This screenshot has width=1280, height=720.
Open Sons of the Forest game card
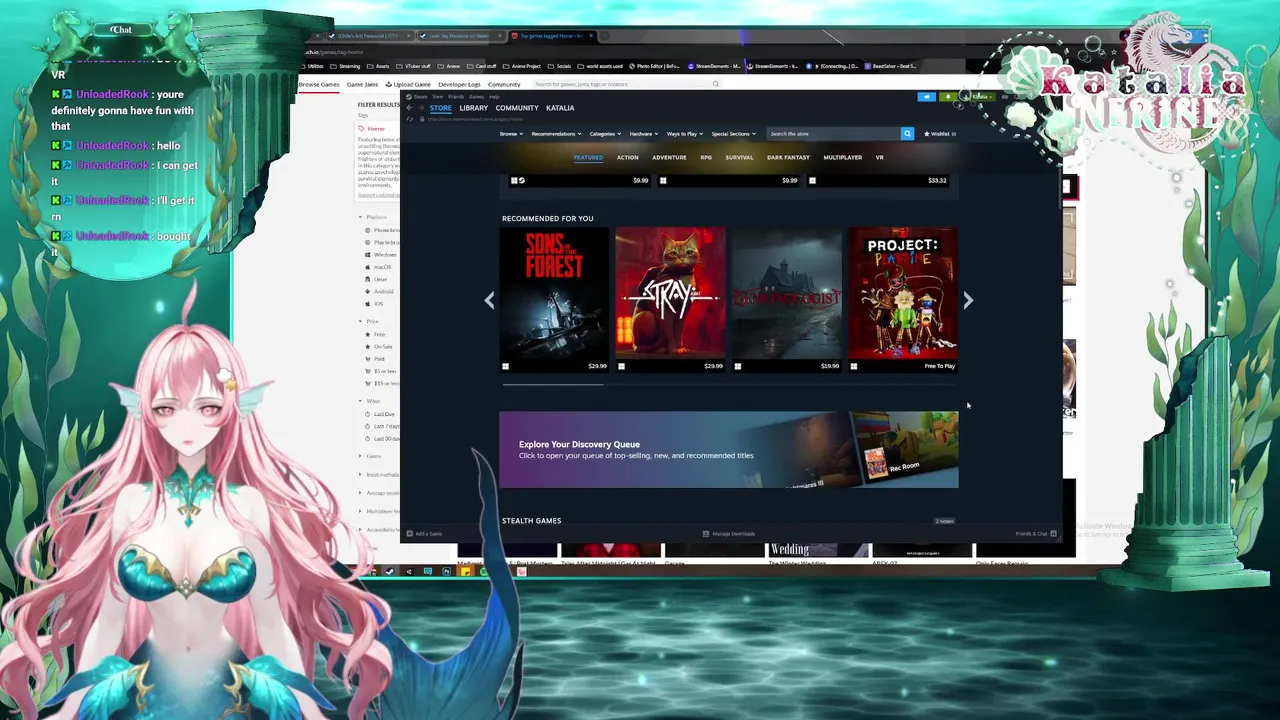click(x=554, y=300)
